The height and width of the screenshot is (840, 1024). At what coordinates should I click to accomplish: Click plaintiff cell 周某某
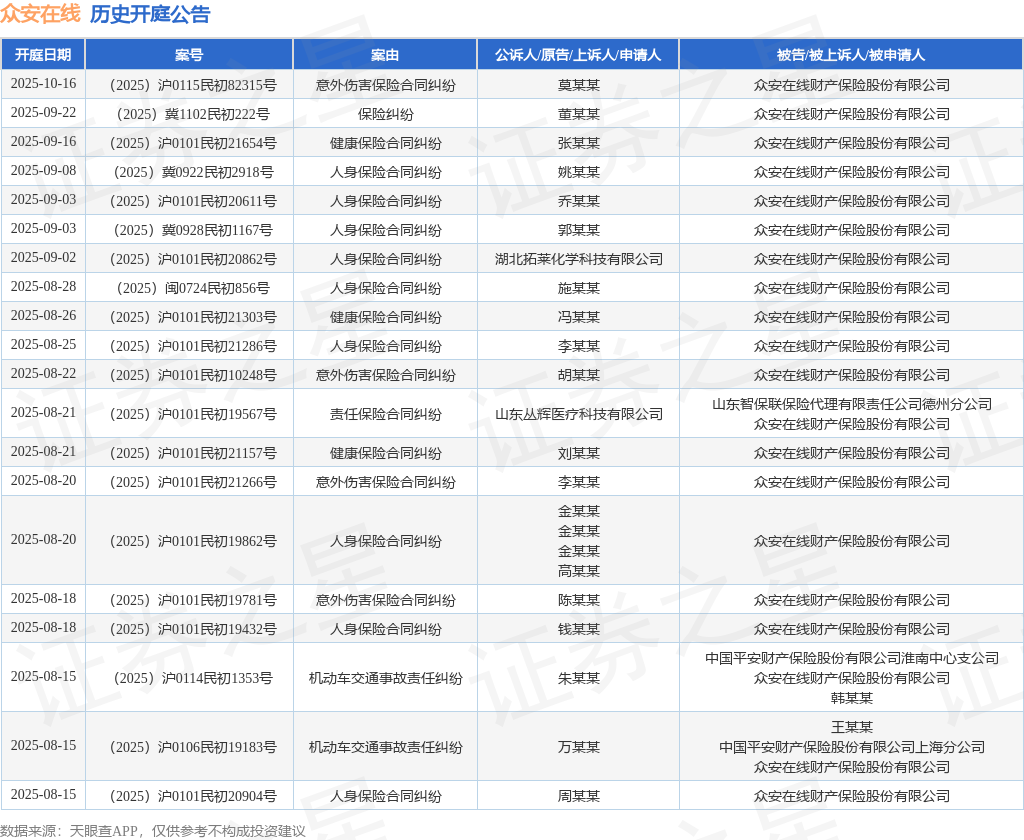[579, 796]
